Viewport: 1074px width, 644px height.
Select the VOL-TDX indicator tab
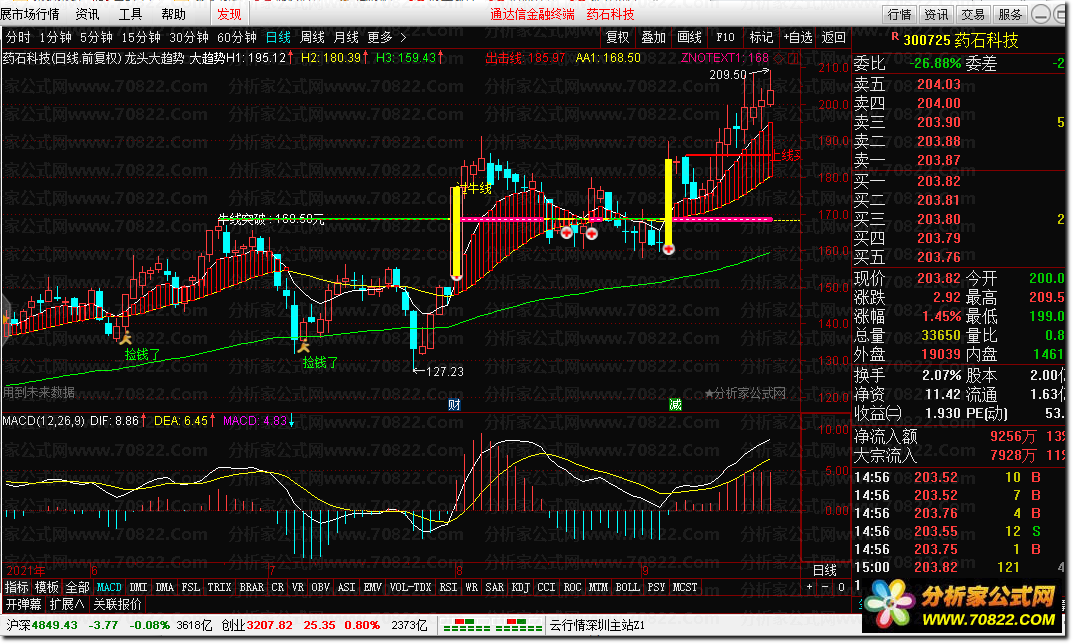coord(410,587)
